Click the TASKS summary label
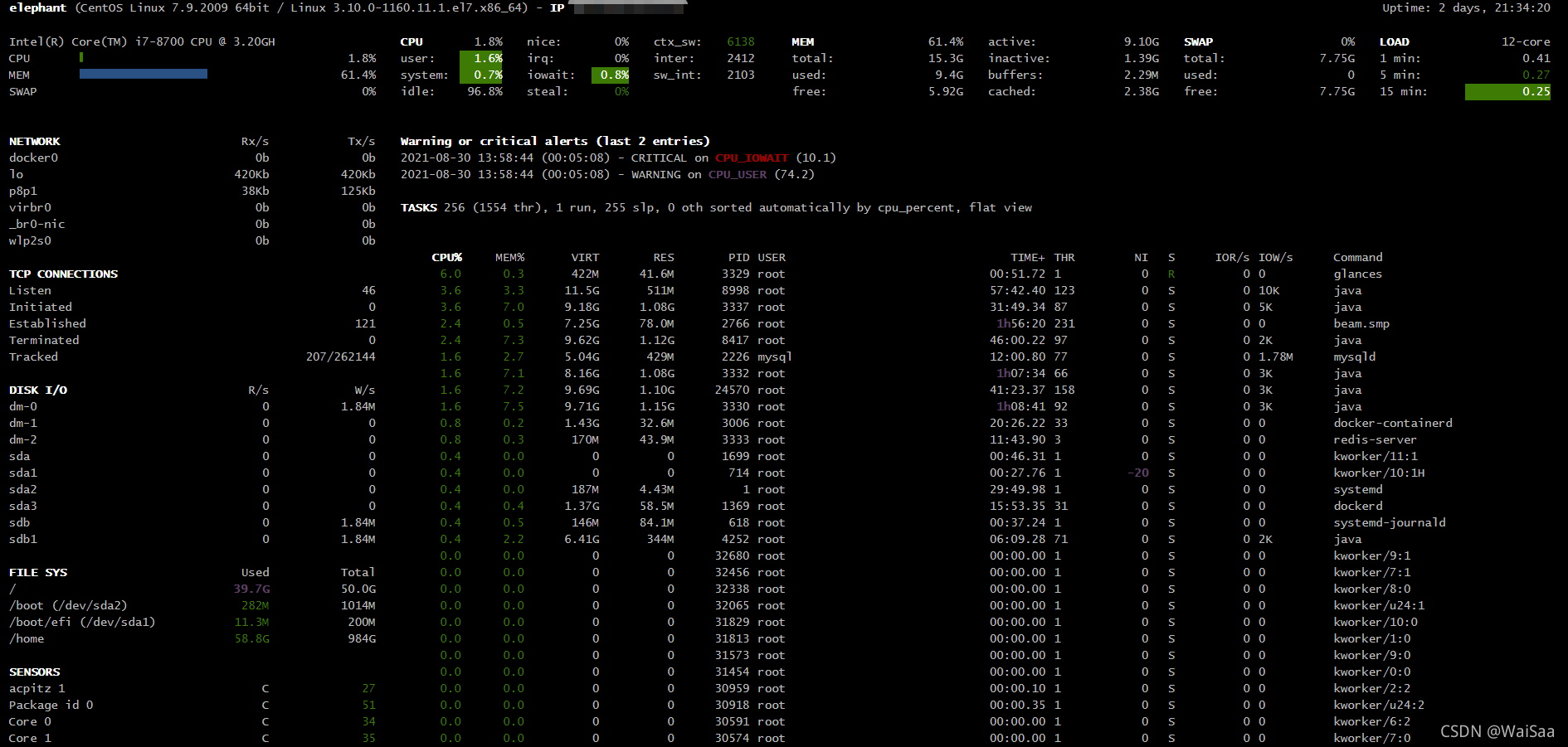 tap(419, 207)
